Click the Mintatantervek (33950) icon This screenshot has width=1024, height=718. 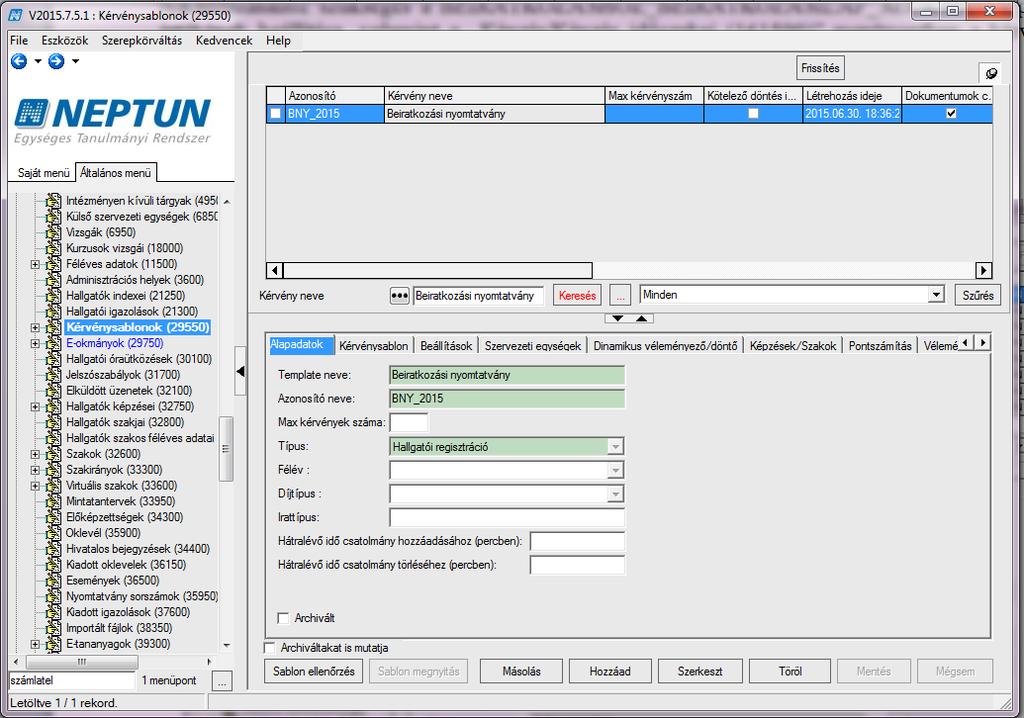[x=54, y=502]
